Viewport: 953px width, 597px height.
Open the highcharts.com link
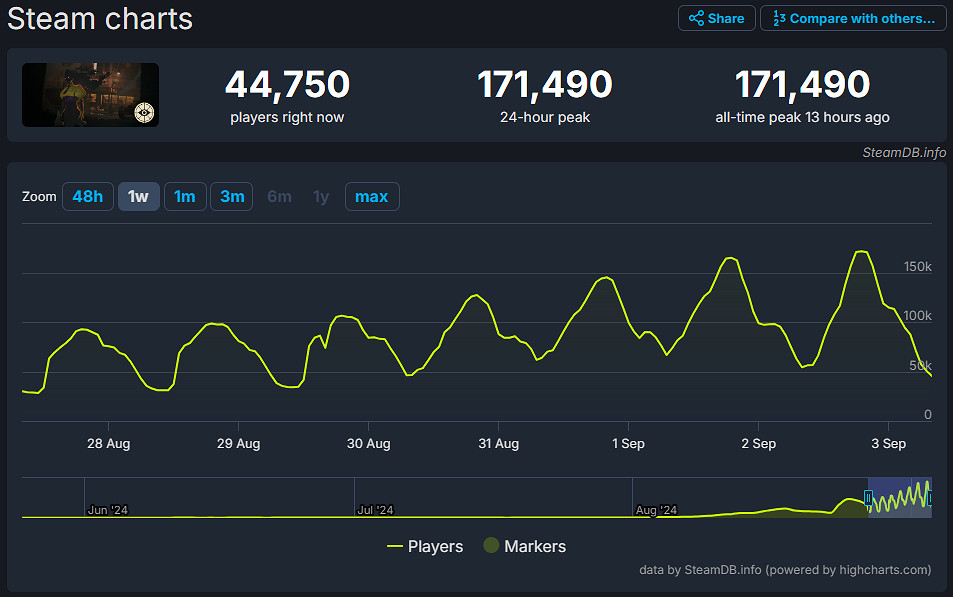pyautogui.click(x=881, y=570)
